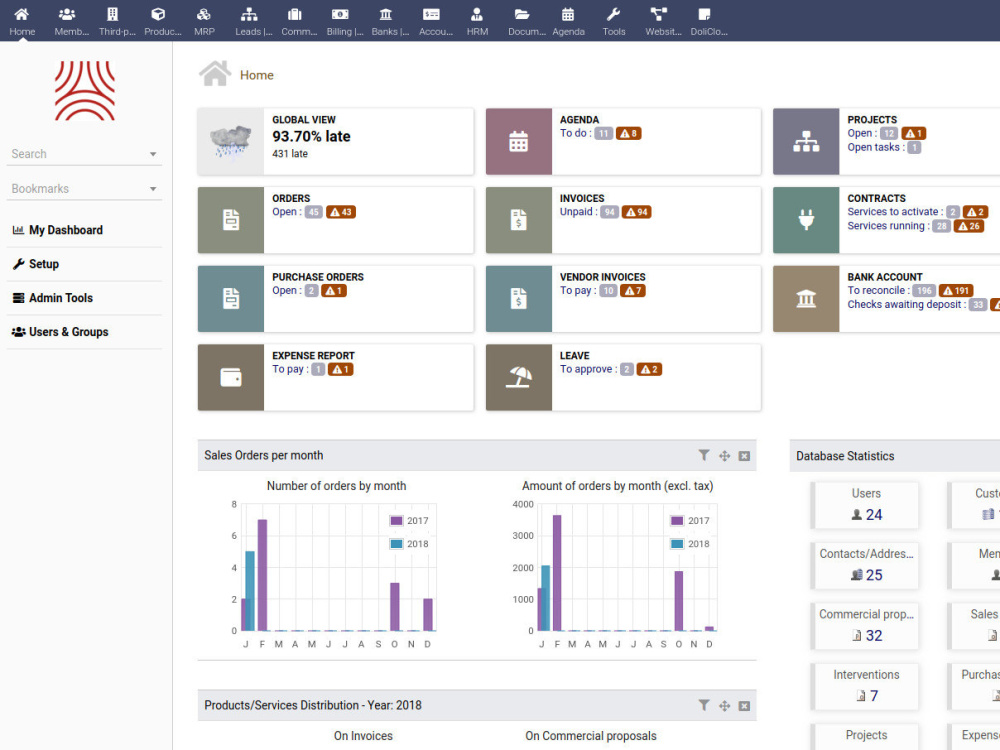
Task: Click the Leave umbrella tile icon
Action: pos(518,377)
